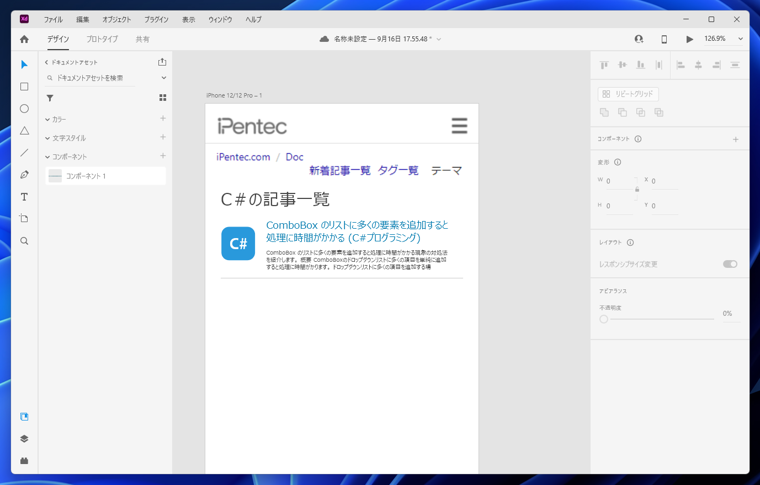Open the Libraries panel icon
760x485 pixels.
point(24,417)
